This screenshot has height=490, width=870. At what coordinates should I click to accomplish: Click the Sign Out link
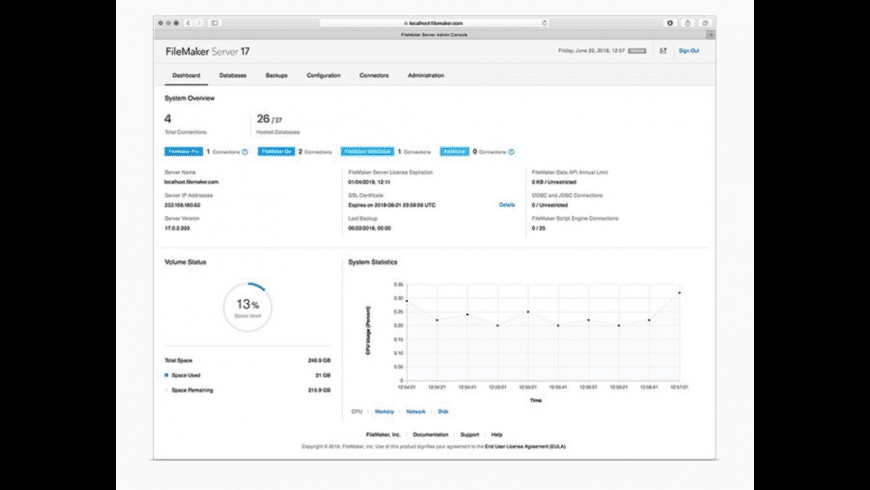tap(688, 50)
